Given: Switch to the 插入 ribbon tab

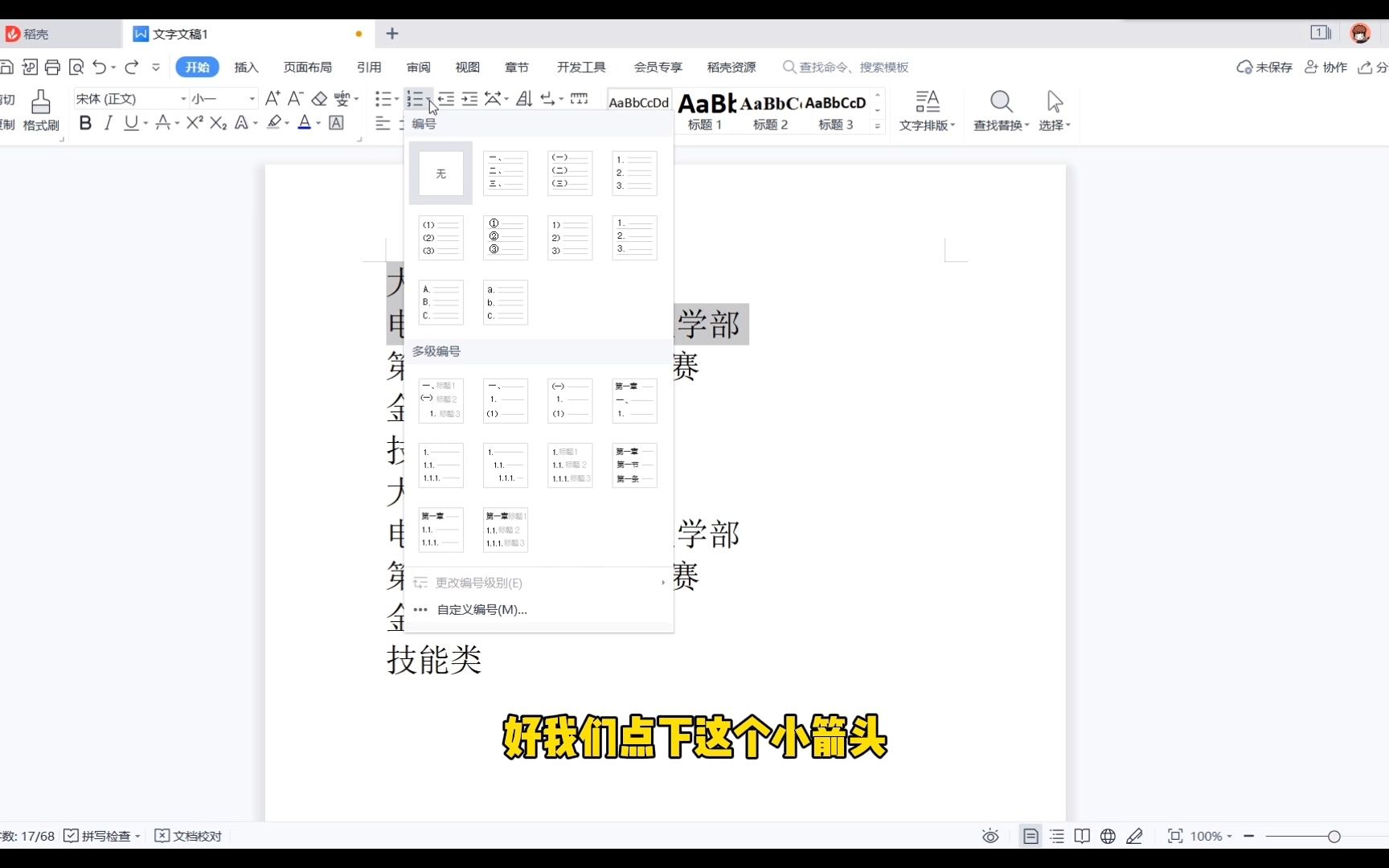Looking at the screenshot, I should tap(246, 67).
